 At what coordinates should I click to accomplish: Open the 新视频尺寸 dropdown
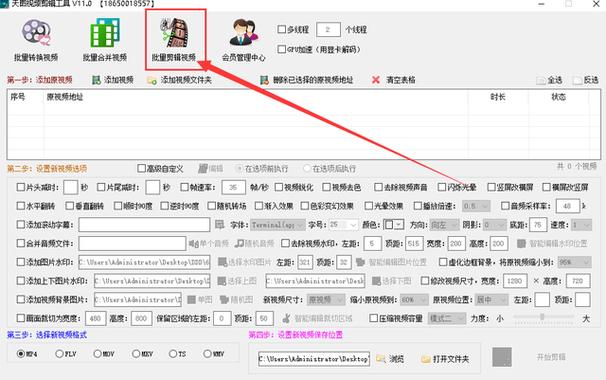pyautogui.click(x=326, y=300)
